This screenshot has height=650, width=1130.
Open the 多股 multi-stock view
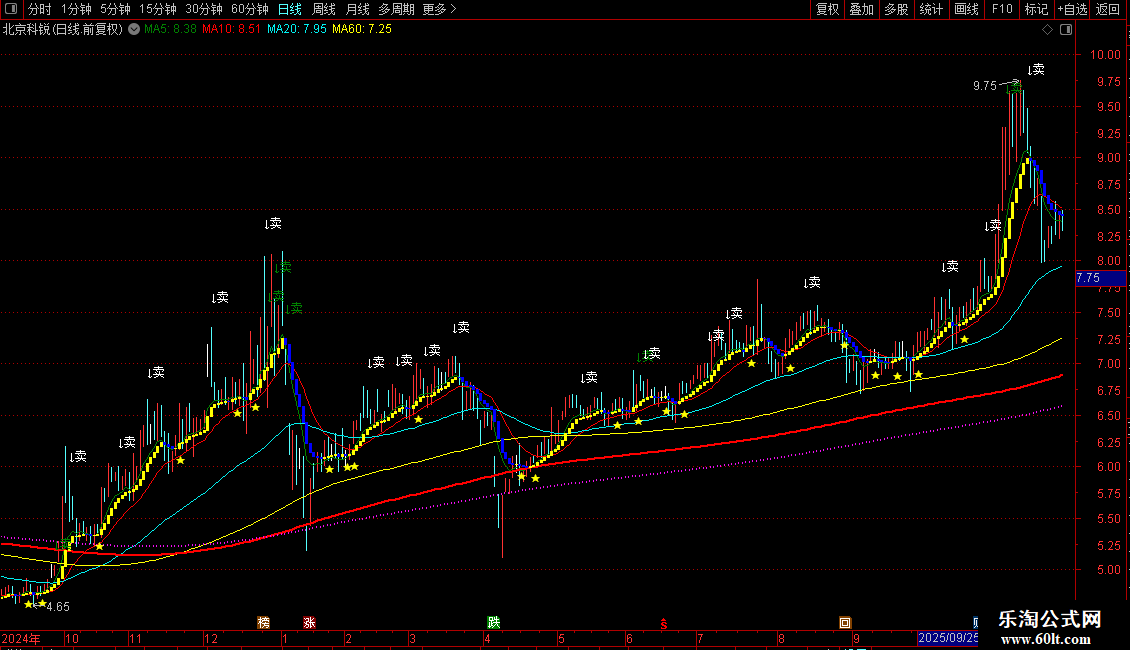point(897,9)
